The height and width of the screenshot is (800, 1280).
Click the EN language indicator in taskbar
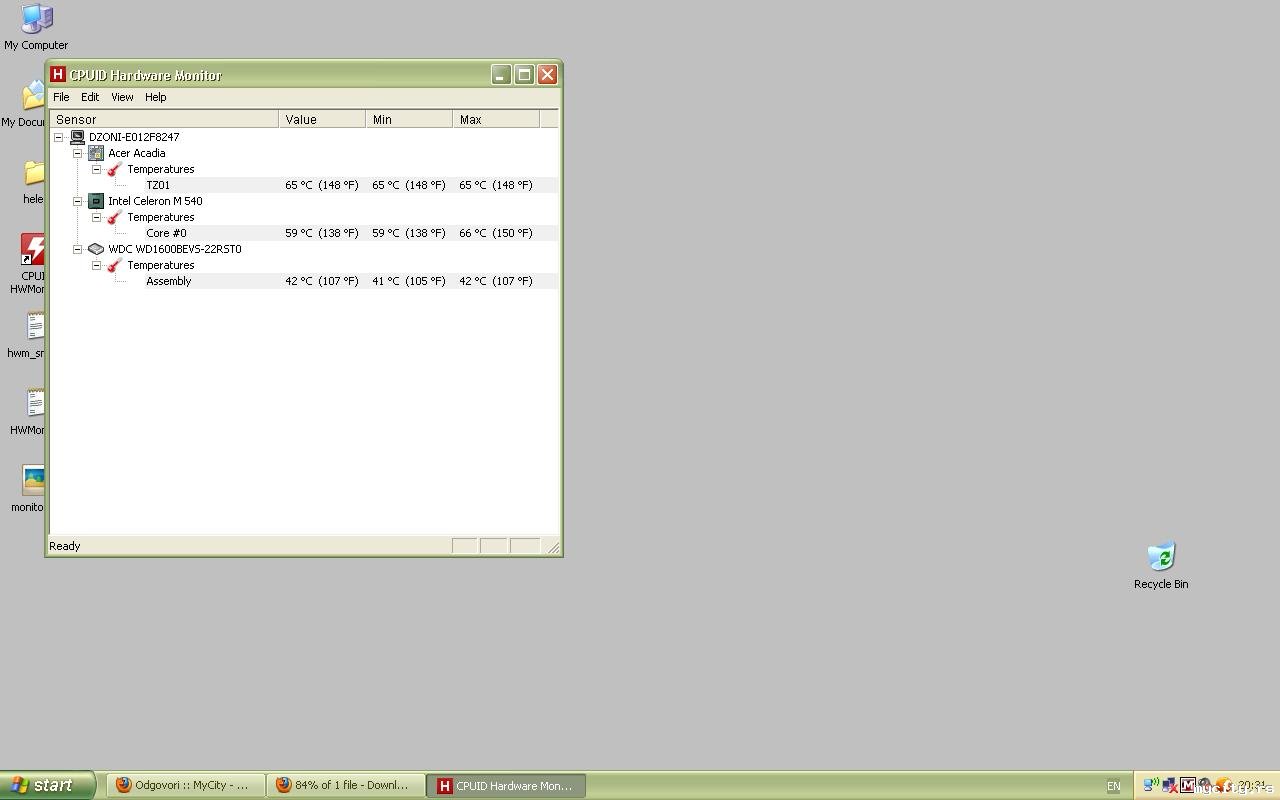click(x=1113, y=786)
